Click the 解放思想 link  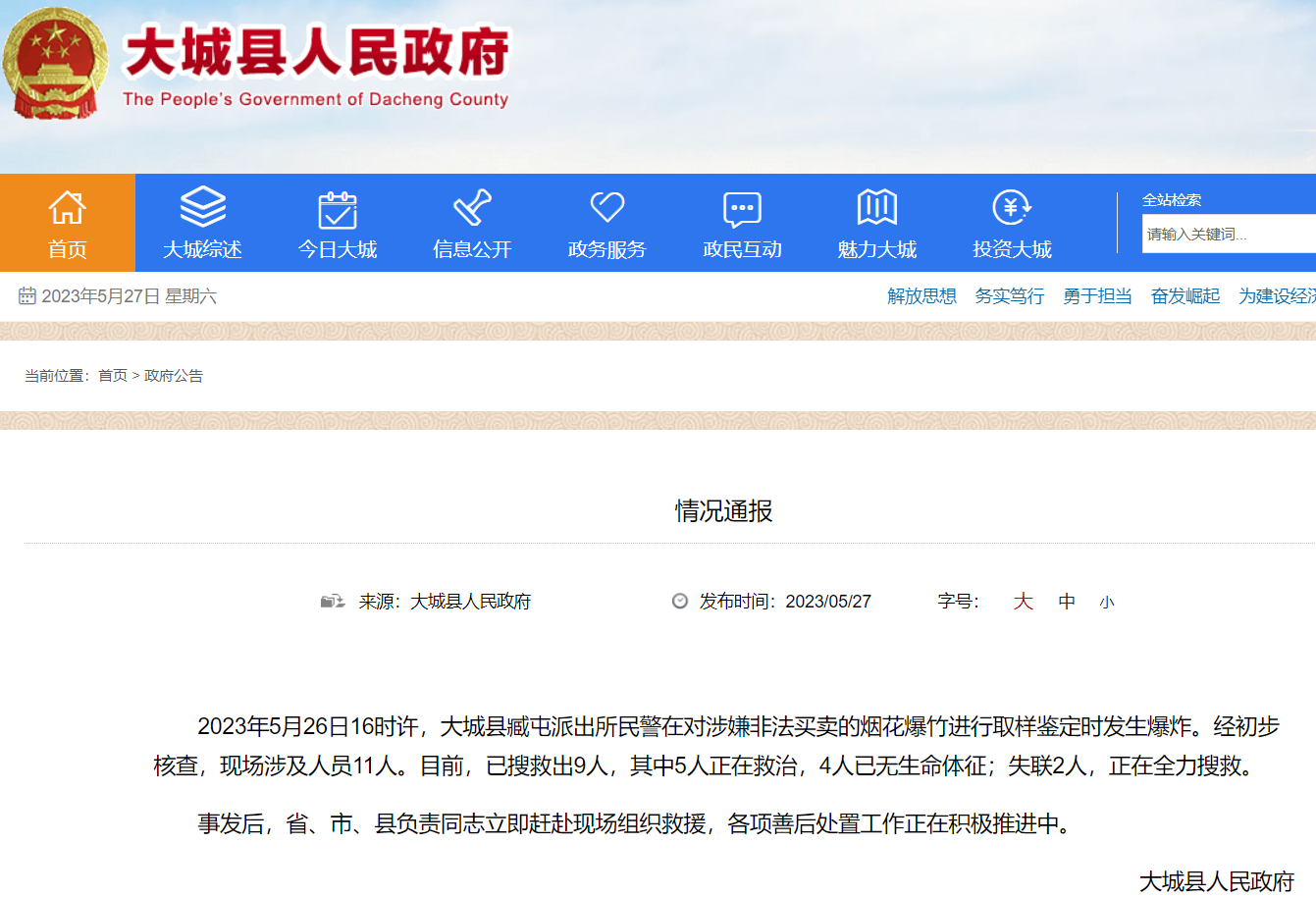pos(921,296)
